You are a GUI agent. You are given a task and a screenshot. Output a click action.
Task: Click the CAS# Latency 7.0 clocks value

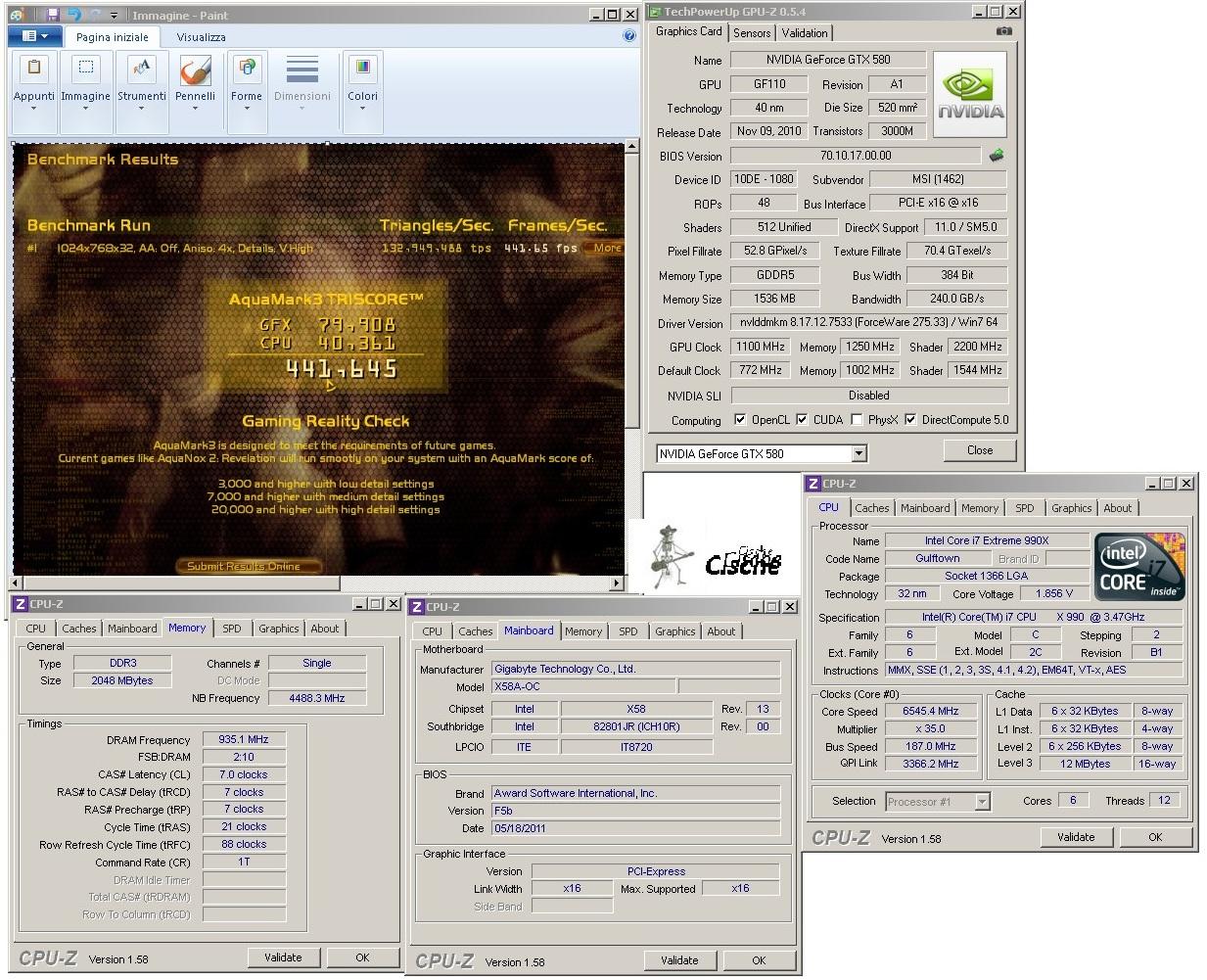tap(244, 774)
